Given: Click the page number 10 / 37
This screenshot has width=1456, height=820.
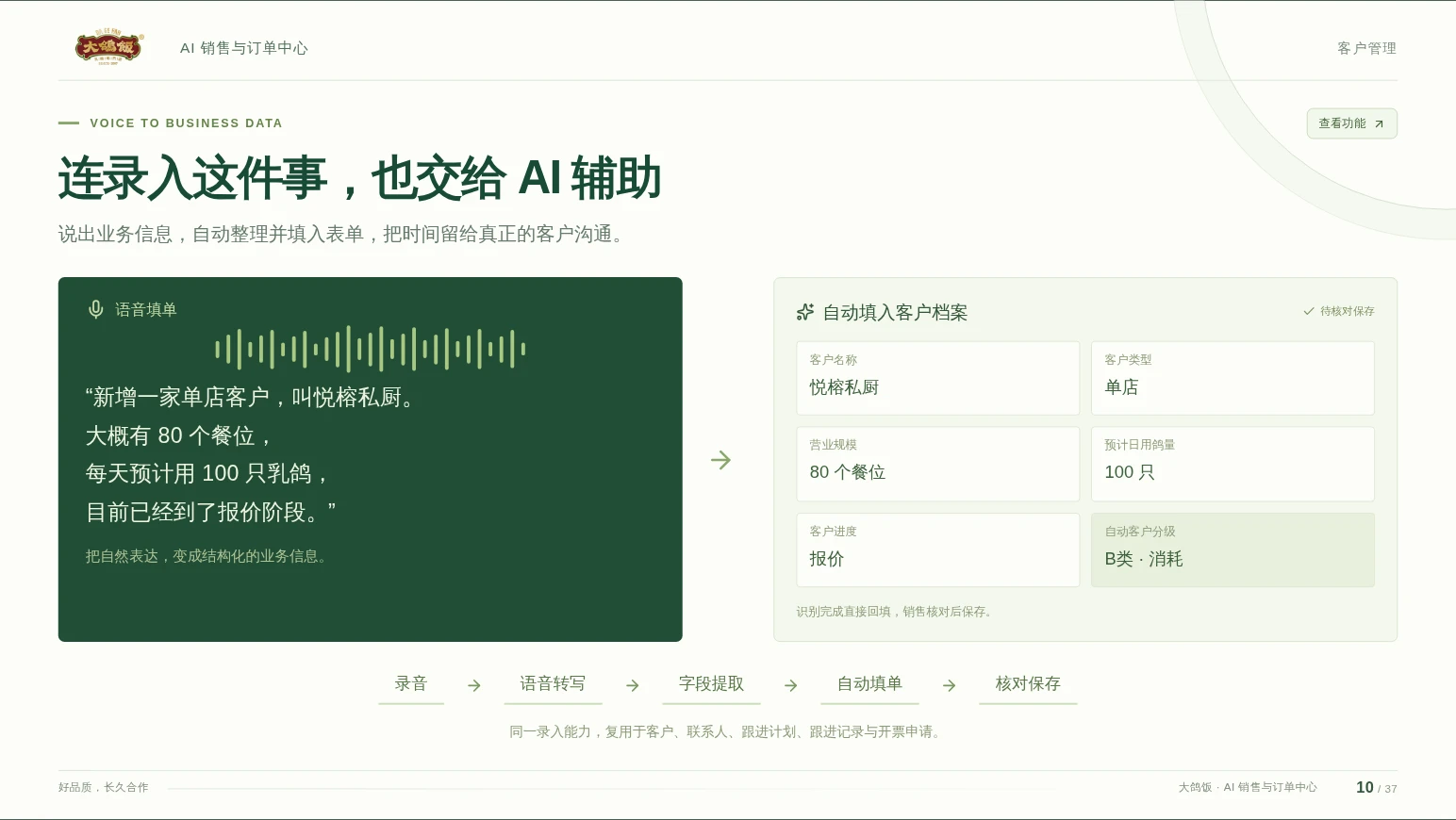Looking at the screenshot, I should click(x=1377, y=787).
